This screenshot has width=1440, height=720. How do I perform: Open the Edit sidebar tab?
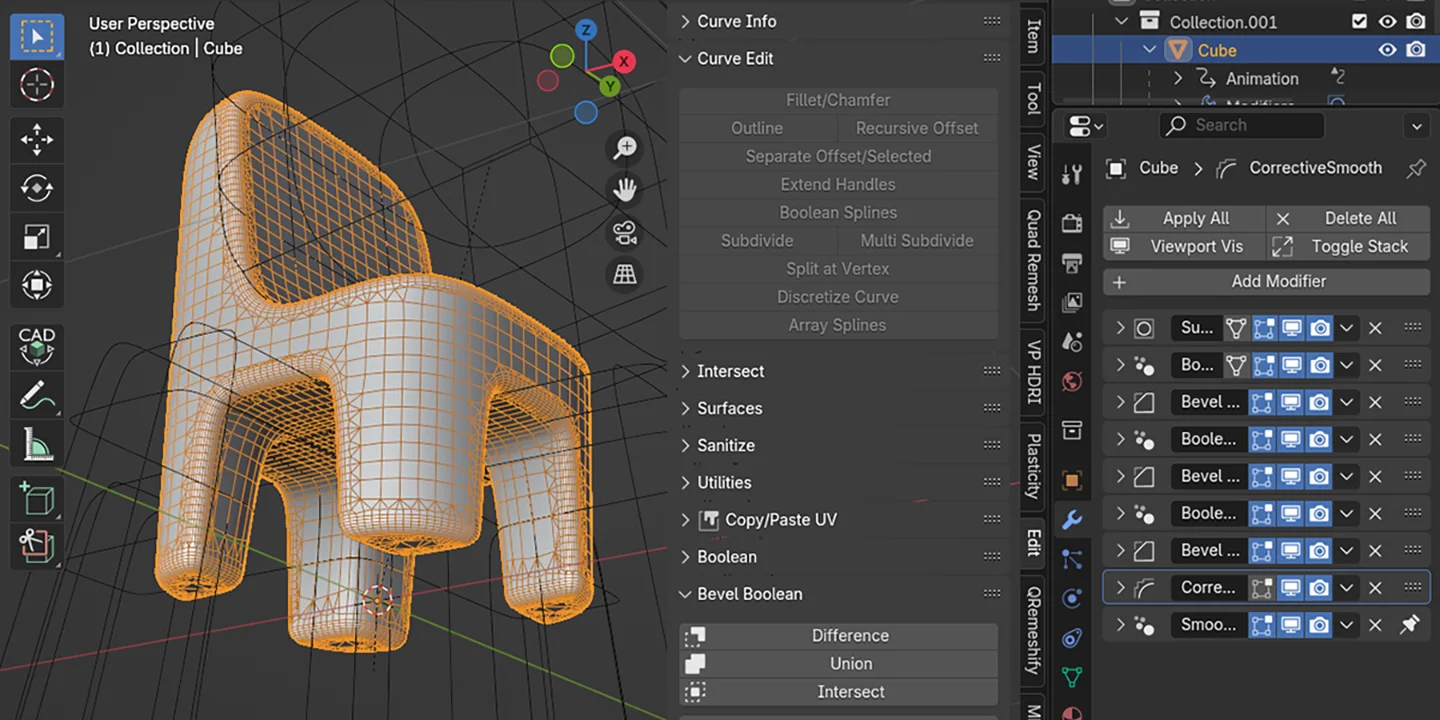[x=1031, y=543]
